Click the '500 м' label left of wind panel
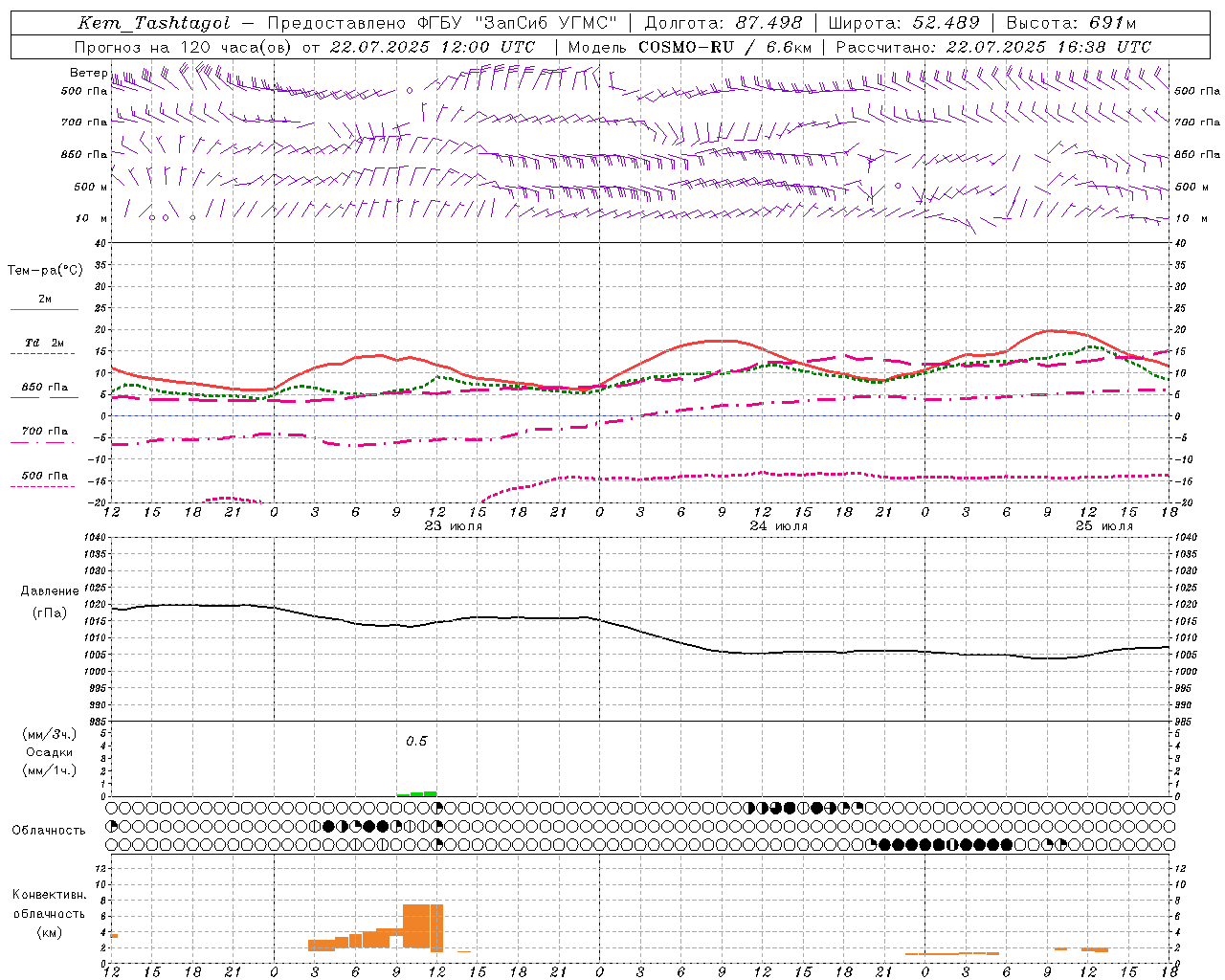 [91, 187]
